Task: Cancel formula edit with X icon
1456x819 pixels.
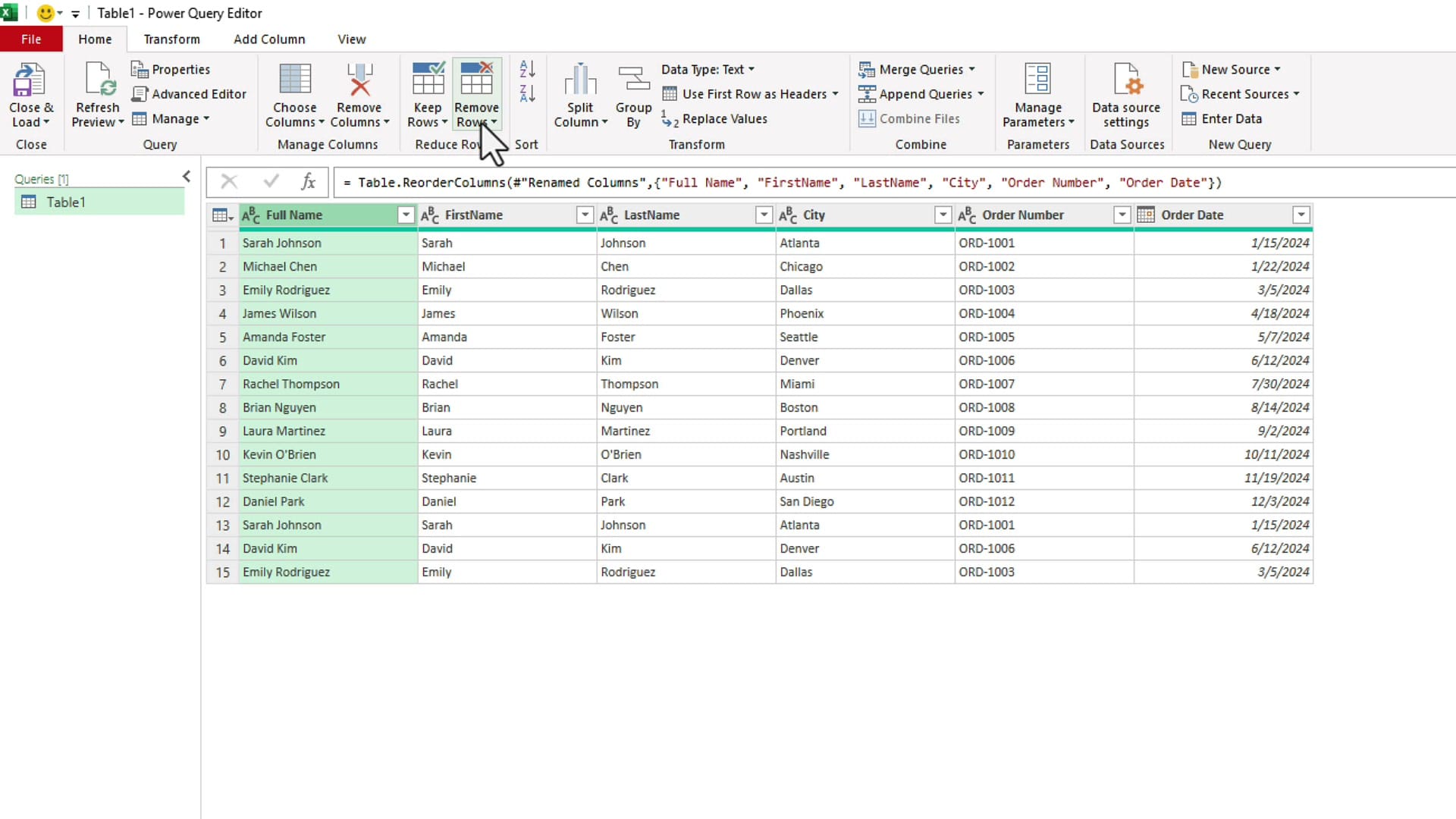Action: (229, 182)
